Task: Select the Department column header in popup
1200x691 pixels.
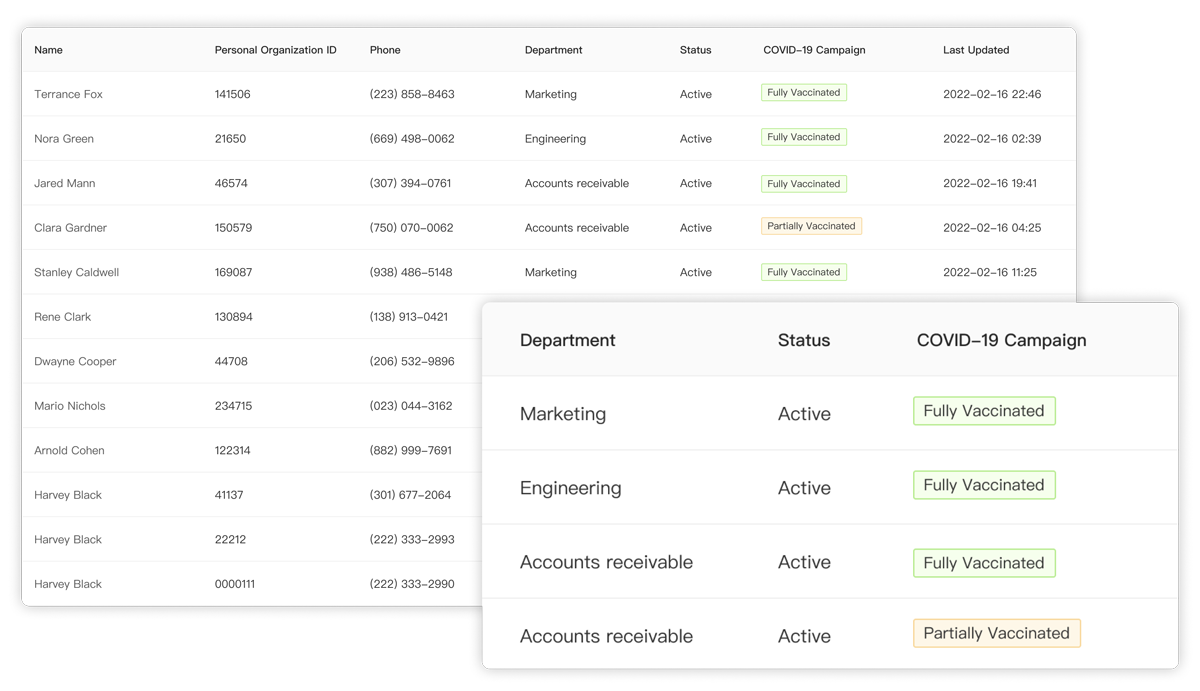Action: point(567,340)
